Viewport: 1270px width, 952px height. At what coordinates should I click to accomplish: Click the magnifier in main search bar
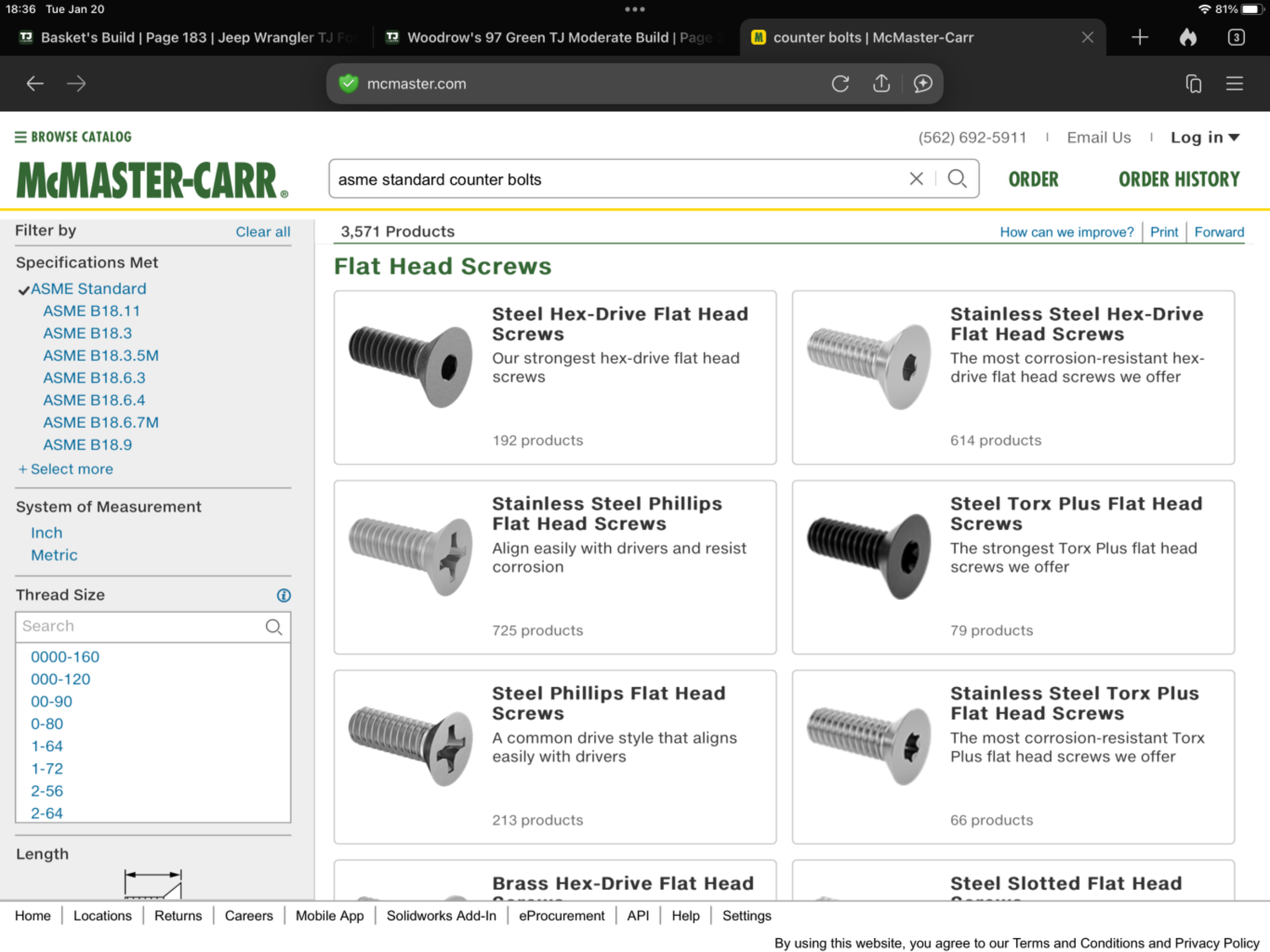click(x=957, y=179)
